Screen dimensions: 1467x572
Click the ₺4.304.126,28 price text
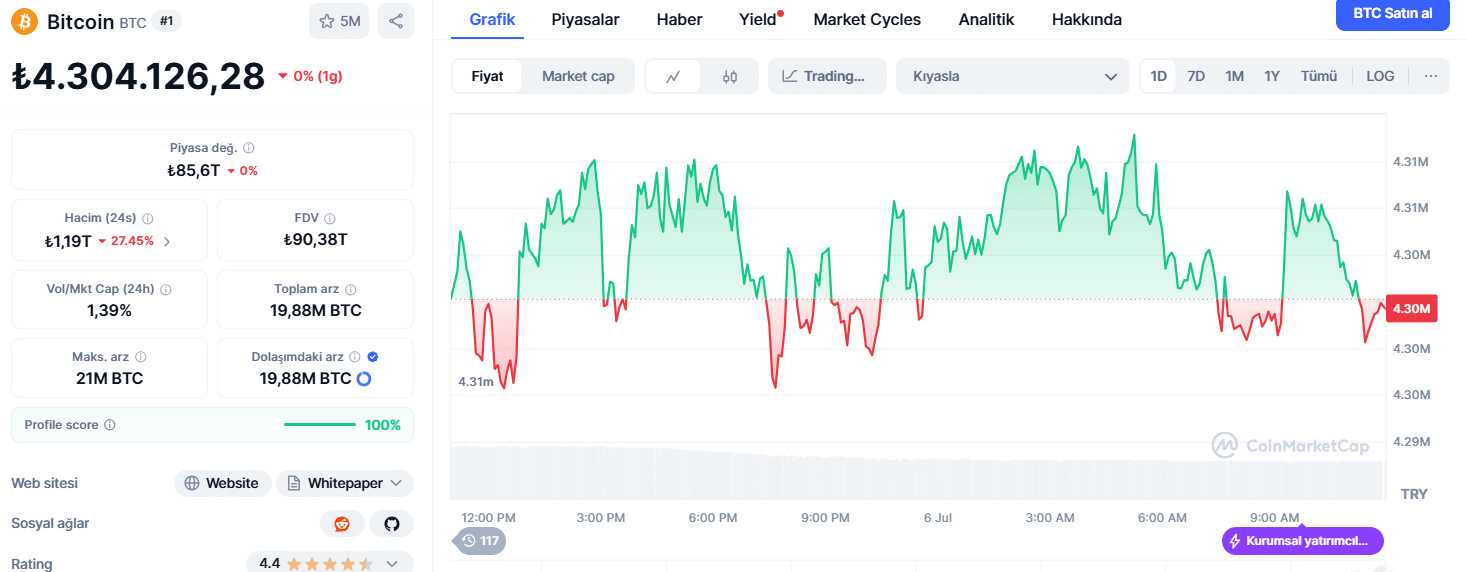click(138, 76)
